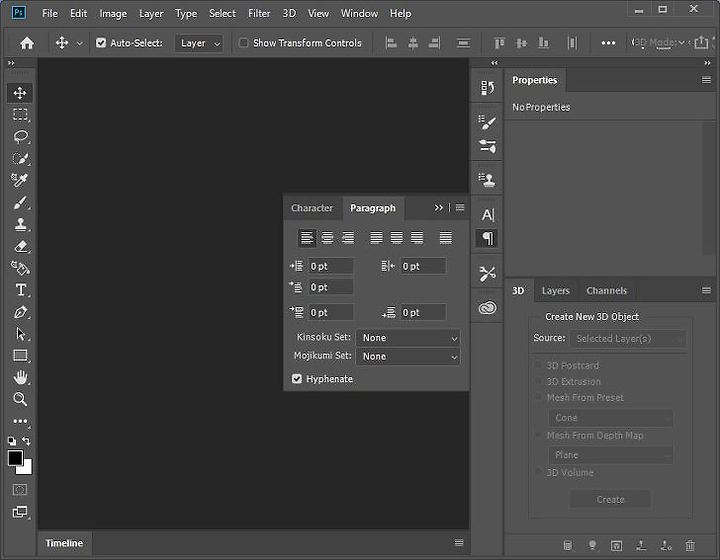Screen dimensions: 720x560
Task: Click the Paragraph panel icon in dock
Action: tap(487, 238)
